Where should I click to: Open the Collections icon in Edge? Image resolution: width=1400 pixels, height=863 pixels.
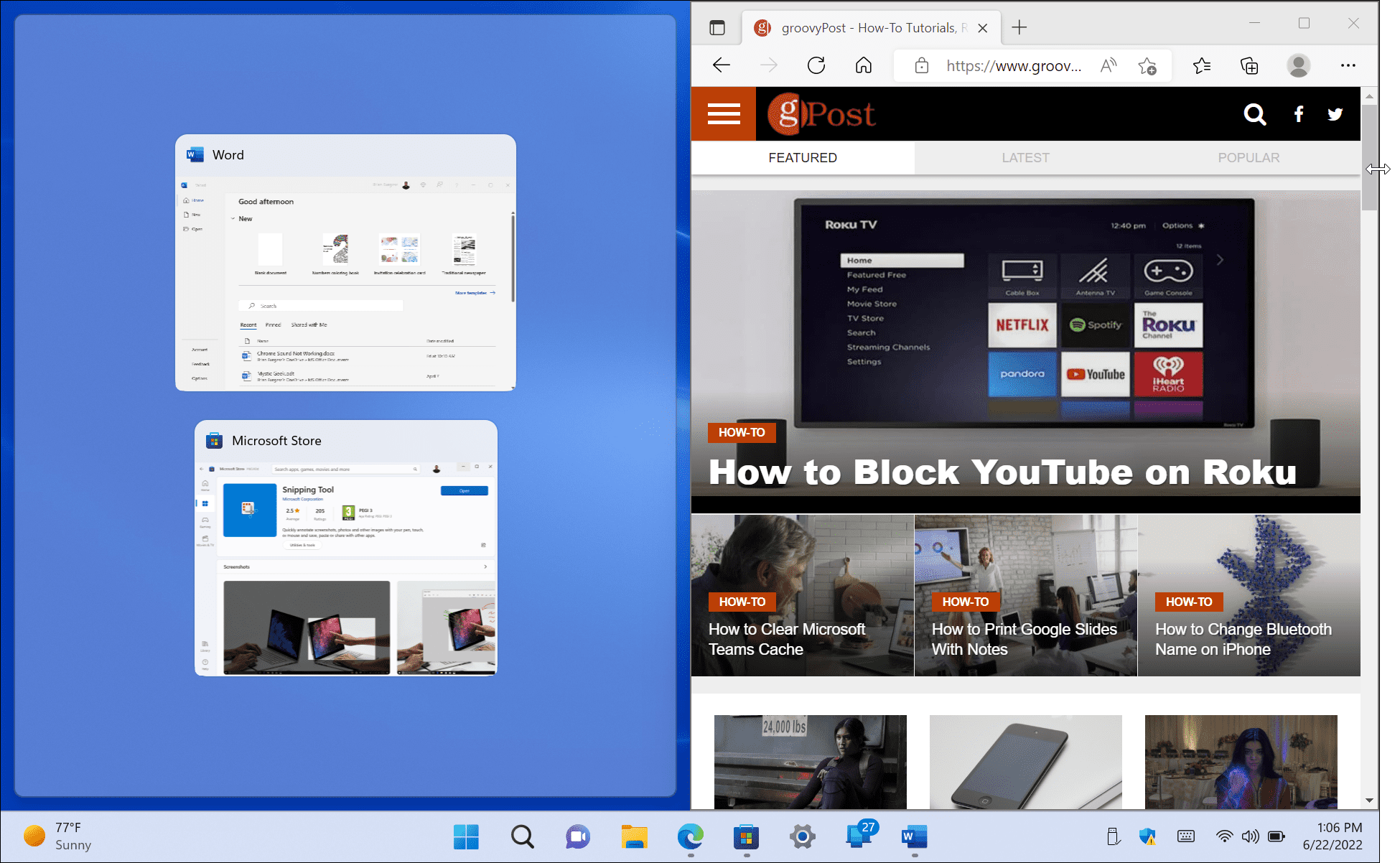coord(1249,65)
